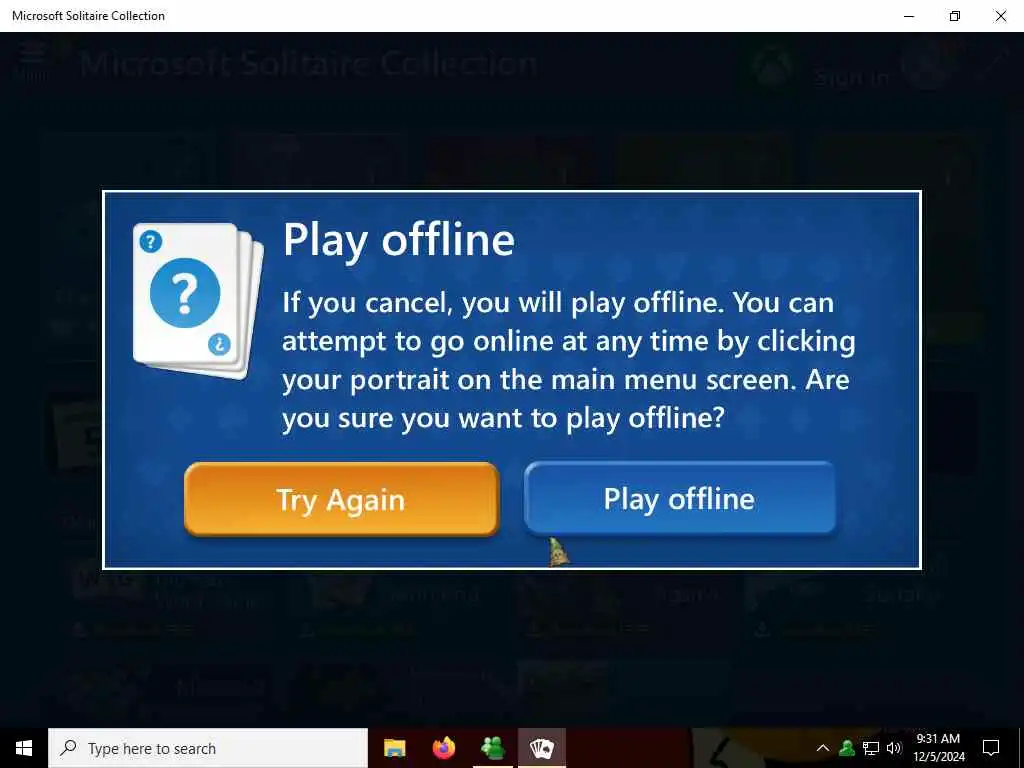1024x768 pixels.
Task: Restore down the Solitaire window
Action: (955, 16)
